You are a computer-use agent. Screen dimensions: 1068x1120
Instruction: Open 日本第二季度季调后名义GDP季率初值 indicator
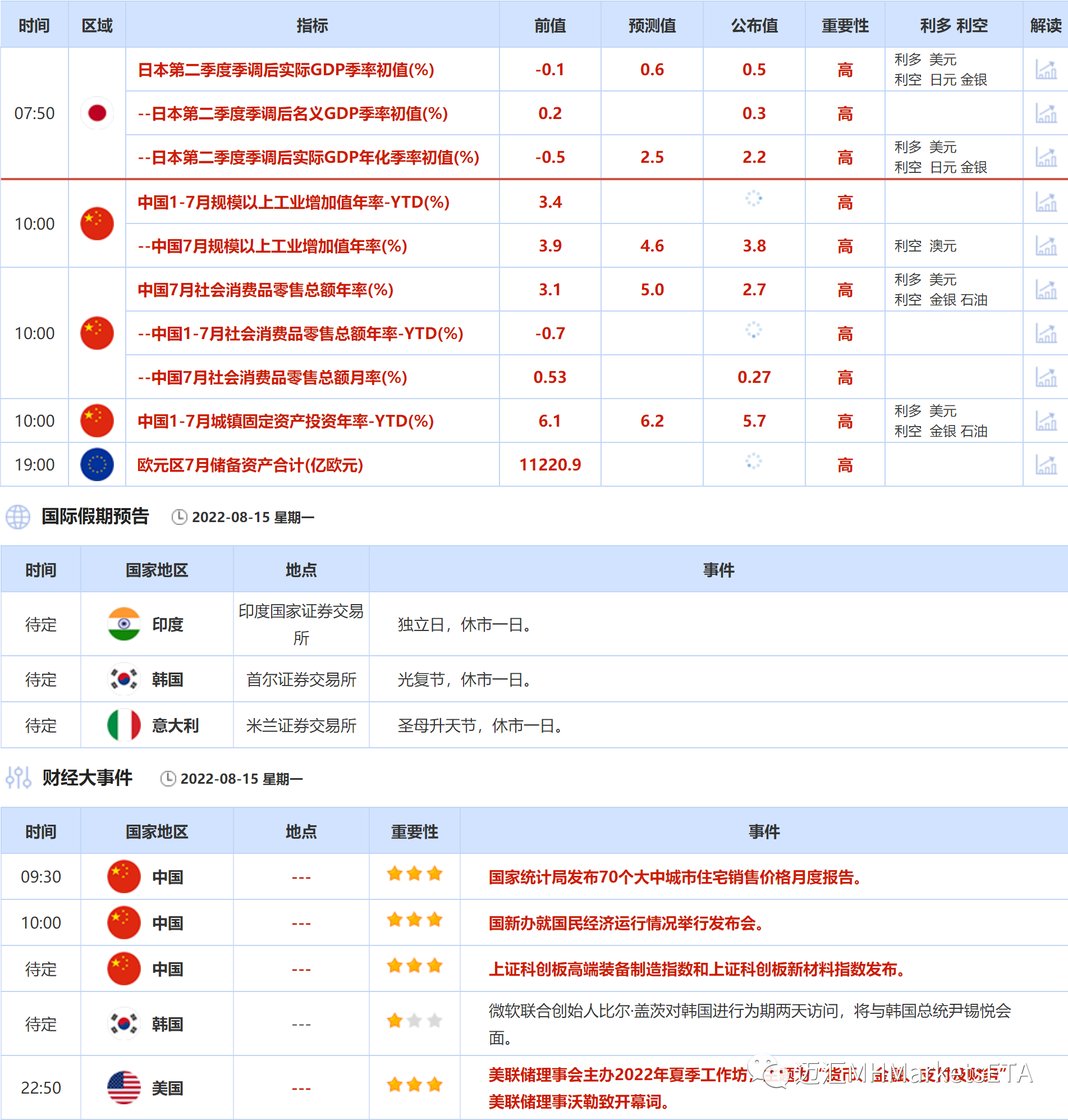[292, 113]
